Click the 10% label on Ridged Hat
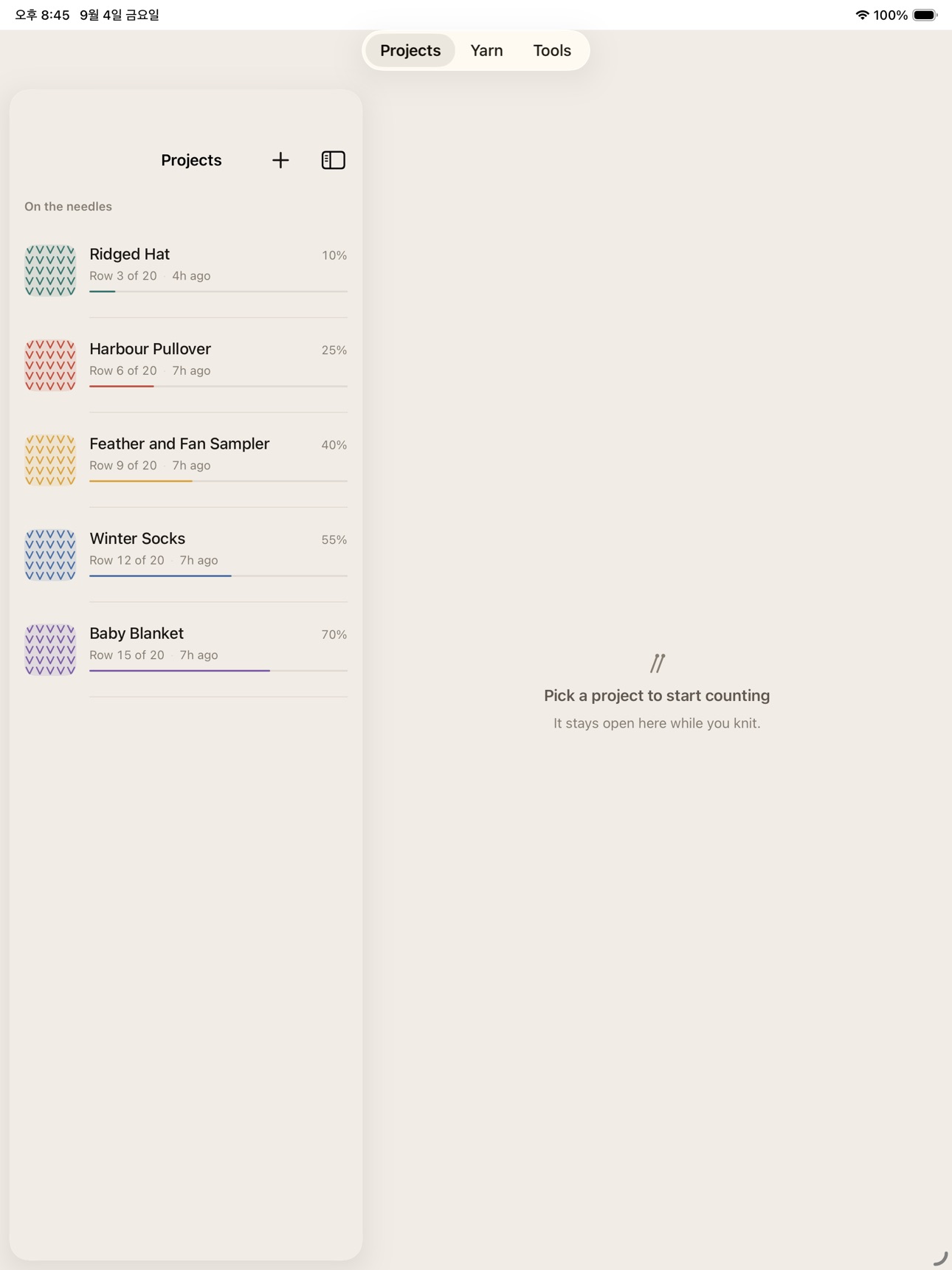The width and height of the screenshot is (952, 1270). (334, 255)
